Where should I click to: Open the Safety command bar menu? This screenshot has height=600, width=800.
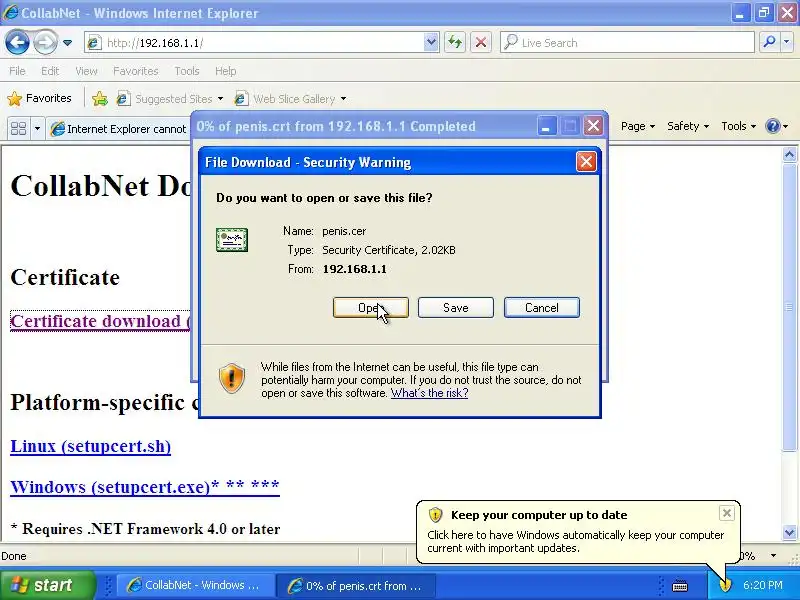click(688, 126)
